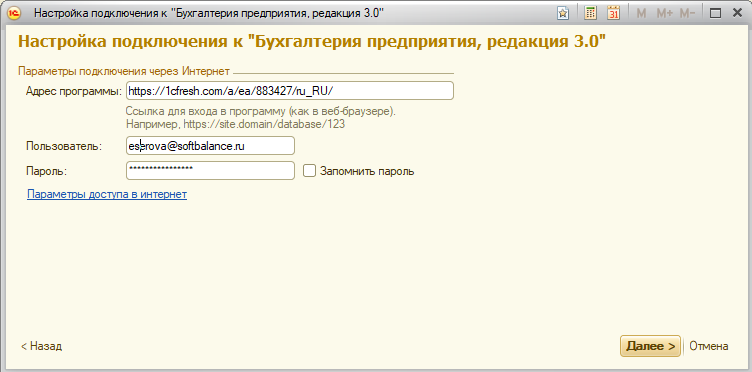Screen dimensions: 752x372
Task: Open the Параметры доступа в интернет link
Action: tap(107, 194)
